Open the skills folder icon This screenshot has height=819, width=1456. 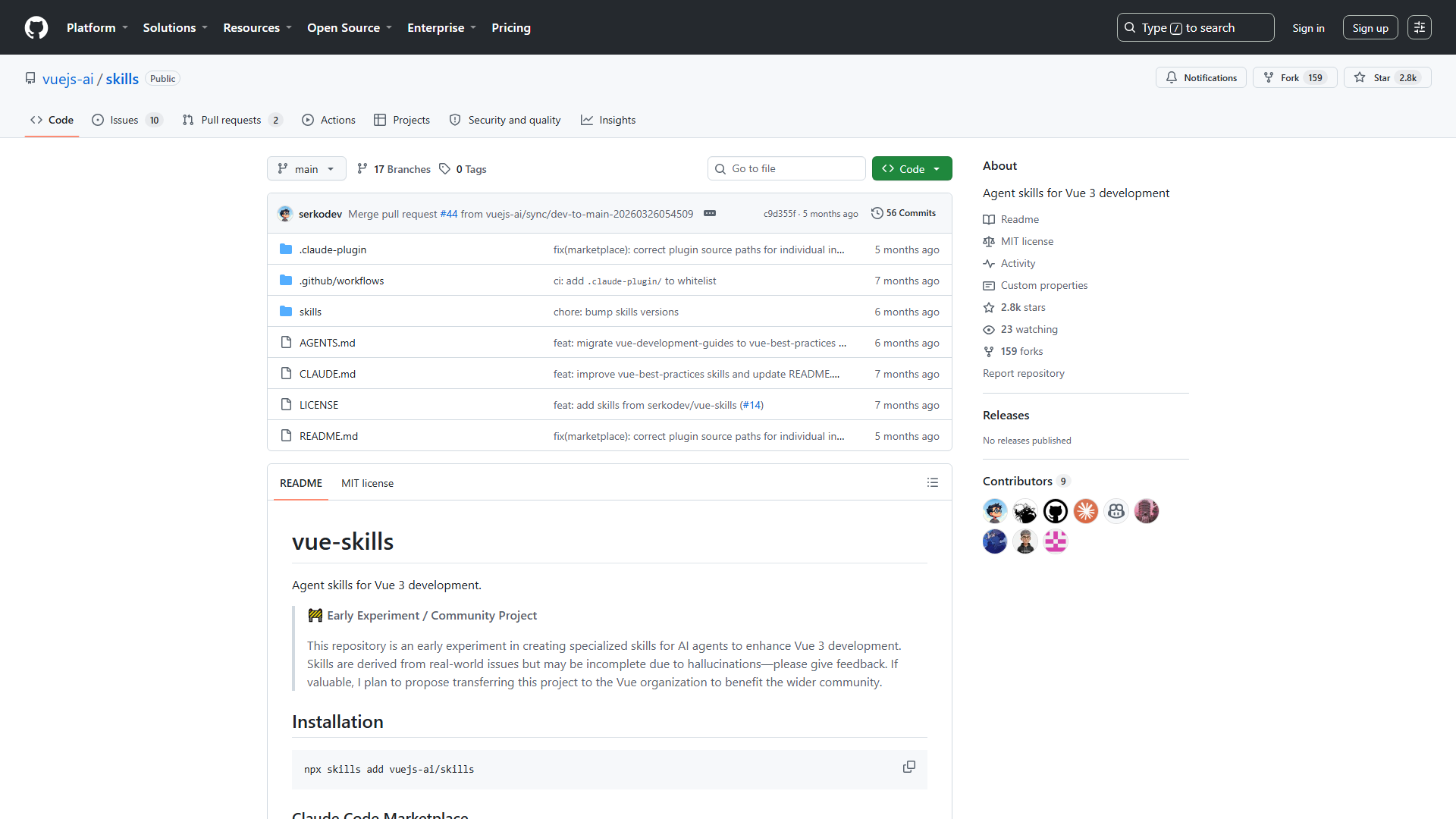286,312
